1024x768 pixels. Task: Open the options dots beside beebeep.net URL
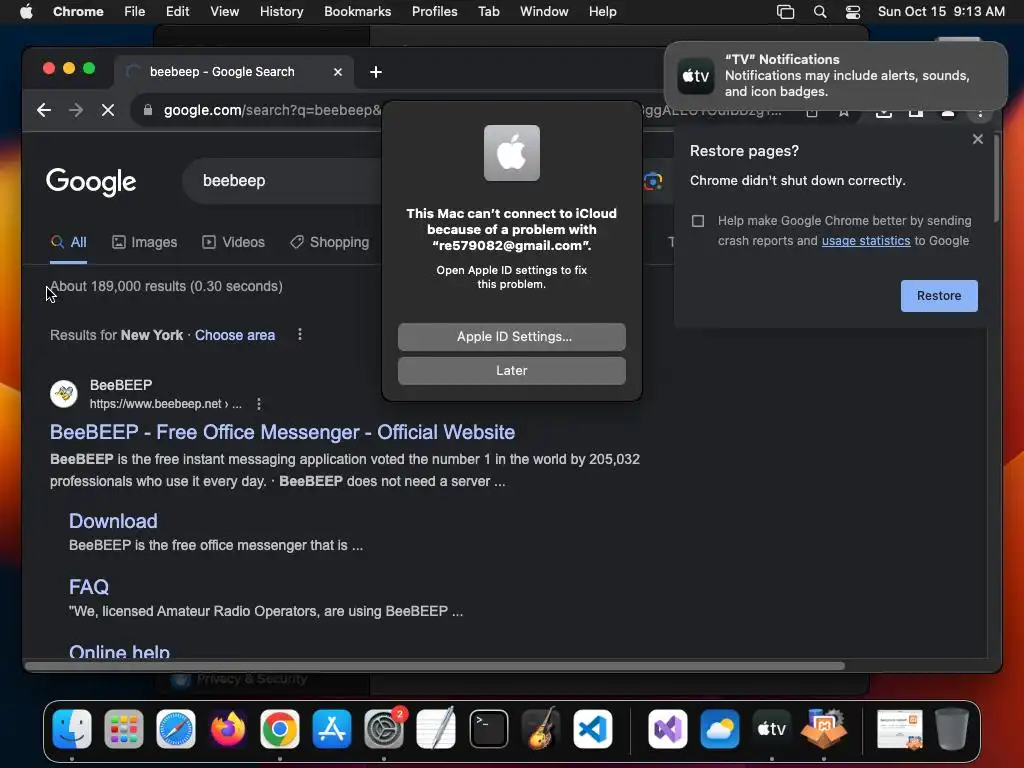click(x=259, y=404)
